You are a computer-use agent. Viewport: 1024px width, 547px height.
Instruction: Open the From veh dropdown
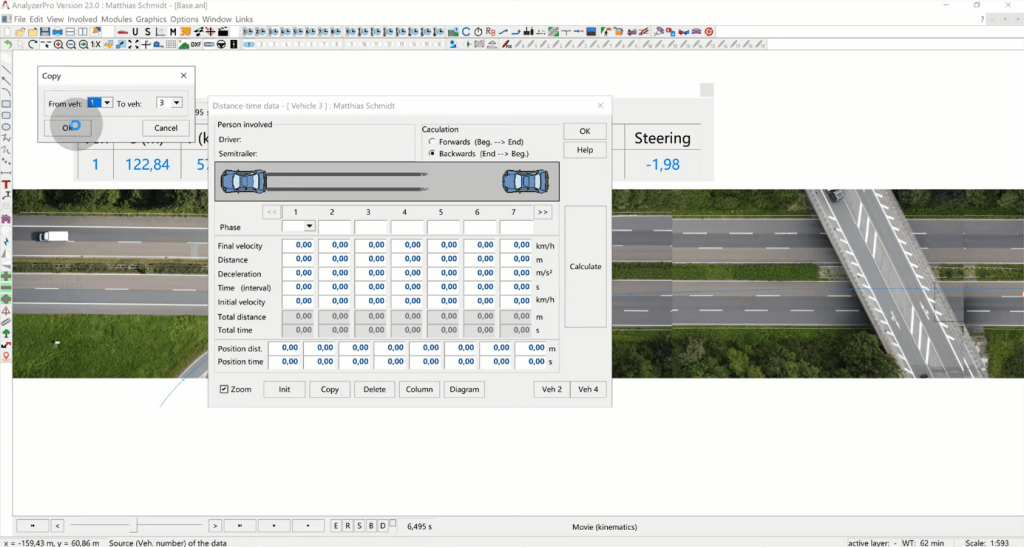pyautogui.click(x=107, y=102)
